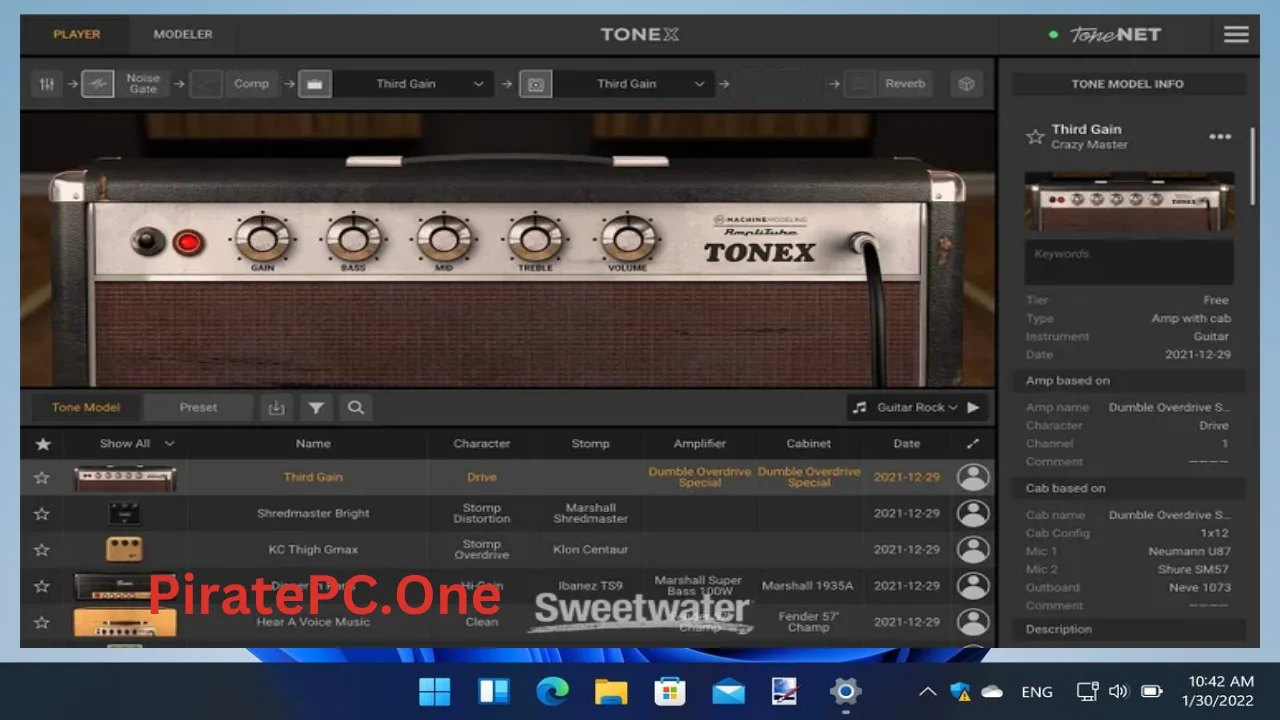
Task: Toggle favorite star for Hear A Voice Music row
Action: (x=42, y=622)
